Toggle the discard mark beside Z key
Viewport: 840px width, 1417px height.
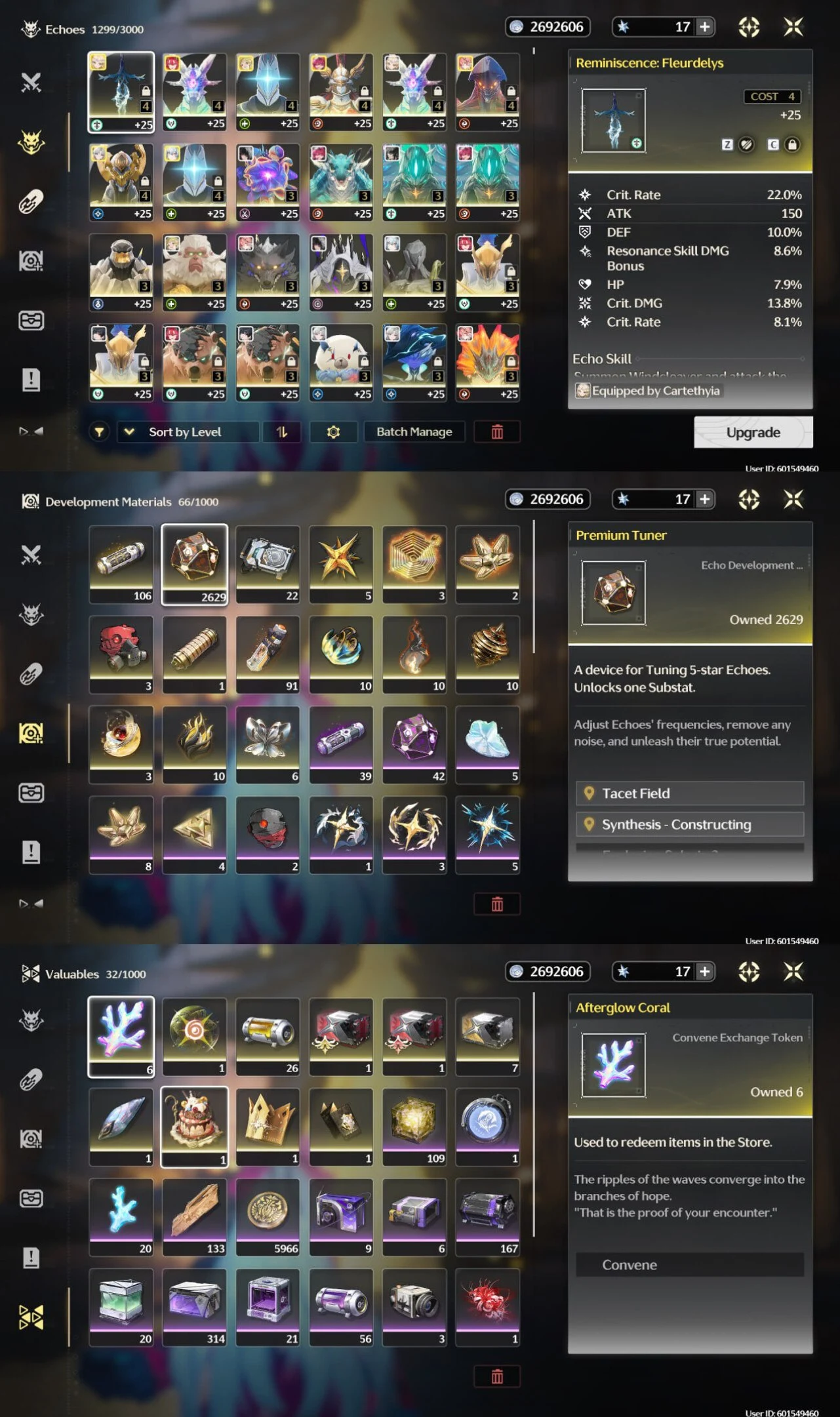(x=746, y=144)
